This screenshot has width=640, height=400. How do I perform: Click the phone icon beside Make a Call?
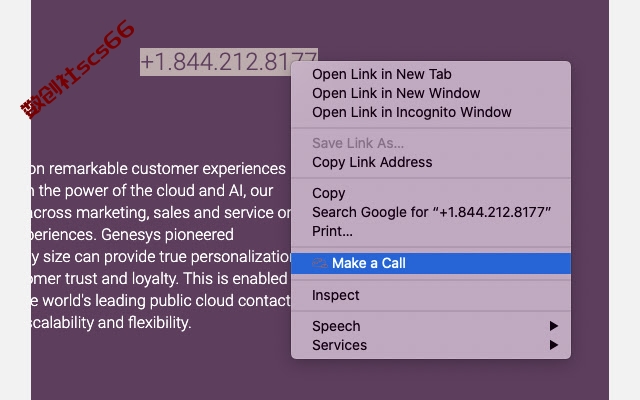(x=320, y=263)
